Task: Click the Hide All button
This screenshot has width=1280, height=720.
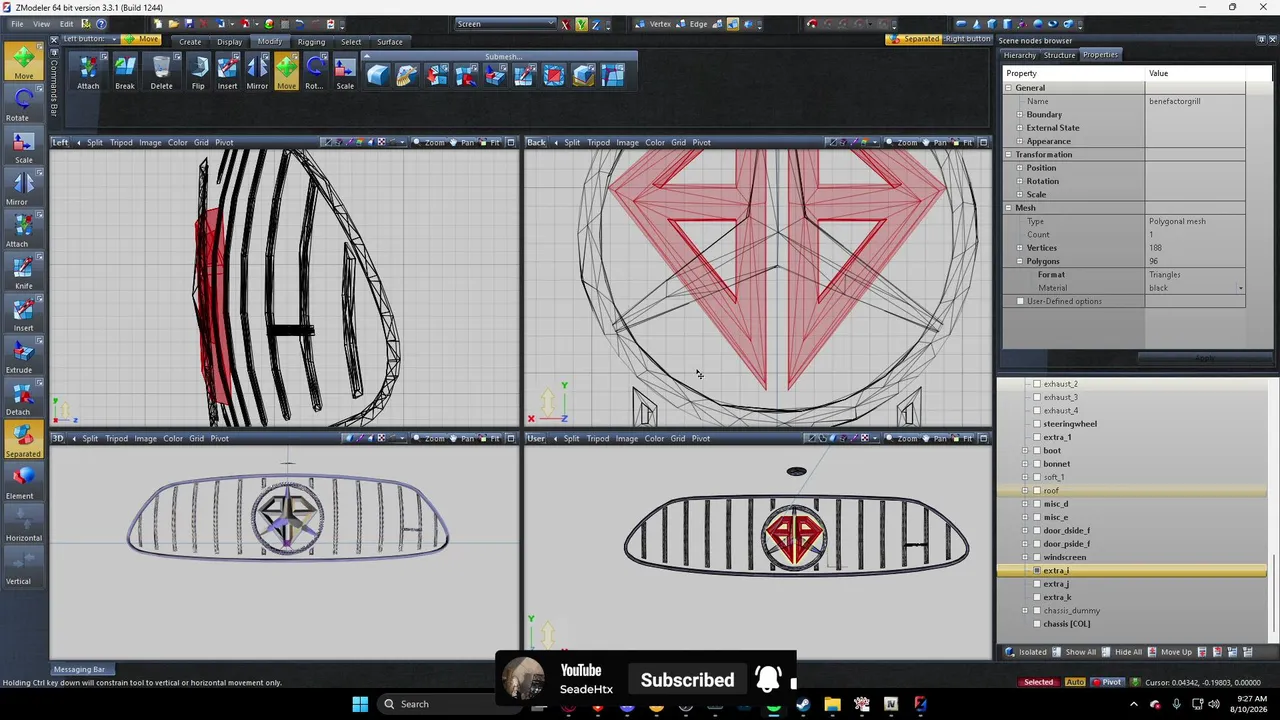Action: click(1121, 652)
